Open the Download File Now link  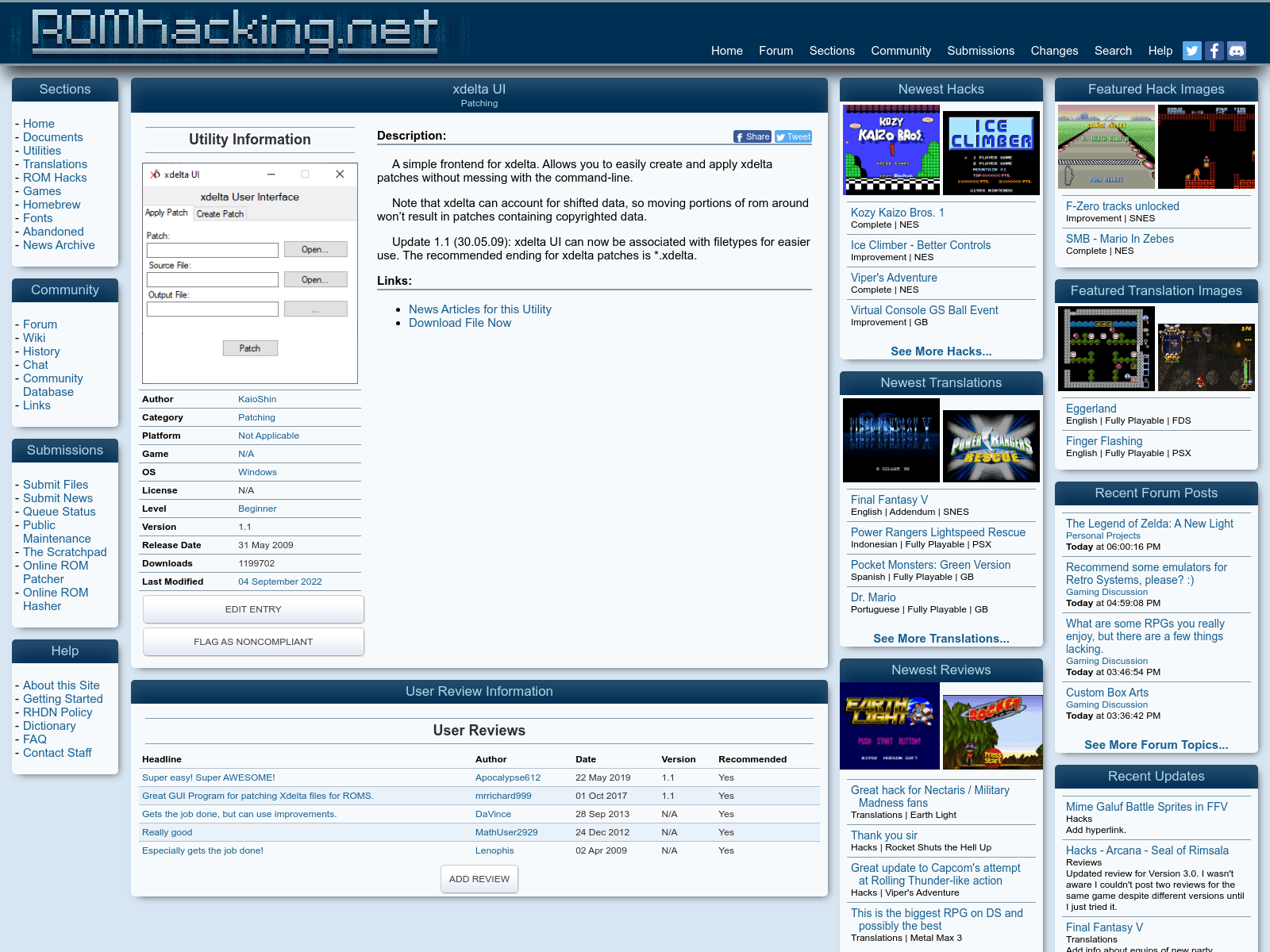(460, 323)
